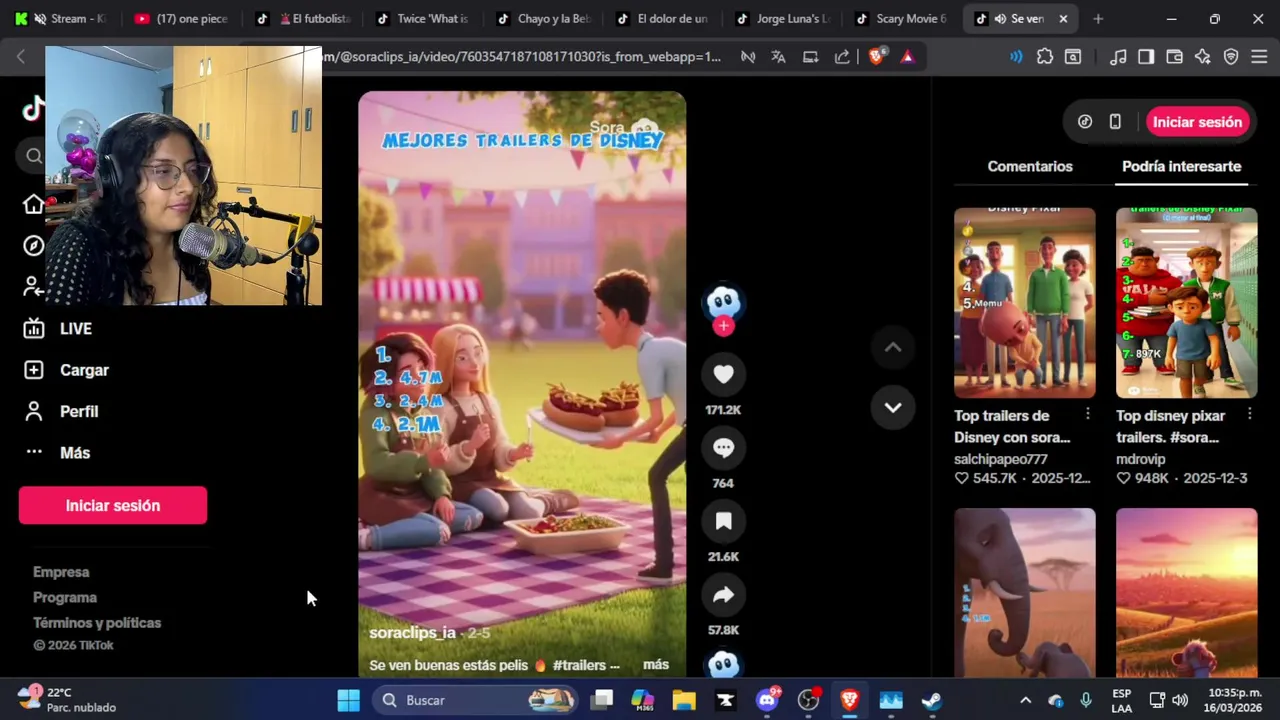Open the weather widget showing 22°C
Screen dimensions: 1280x720
coord(67,700)
